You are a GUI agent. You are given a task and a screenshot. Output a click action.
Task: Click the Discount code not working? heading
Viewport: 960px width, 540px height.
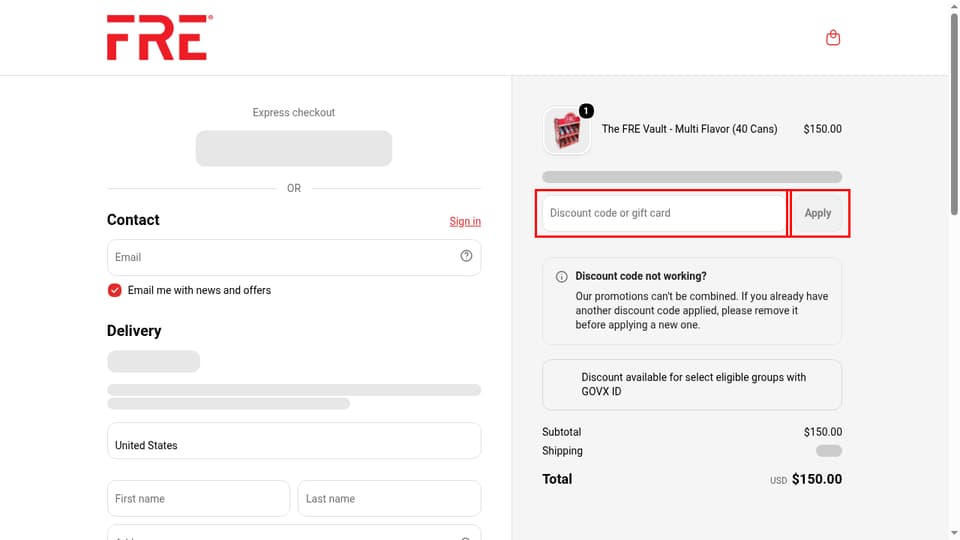point(640,276)
